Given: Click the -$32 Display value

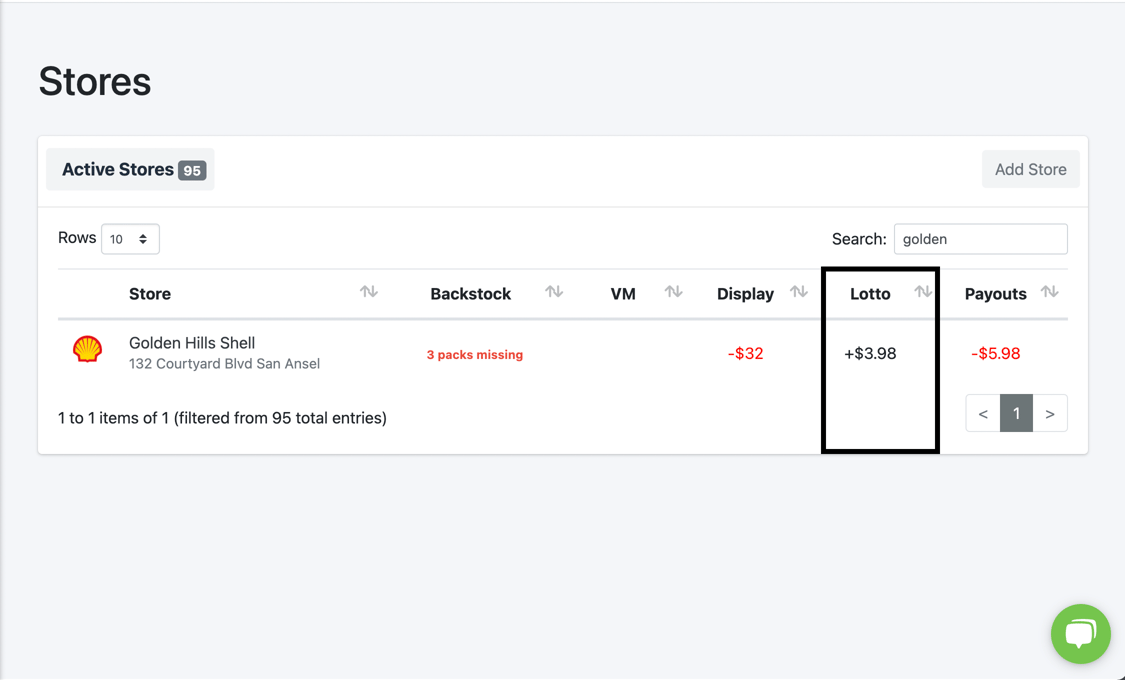Looking at the screenshot, I should 745,354.
